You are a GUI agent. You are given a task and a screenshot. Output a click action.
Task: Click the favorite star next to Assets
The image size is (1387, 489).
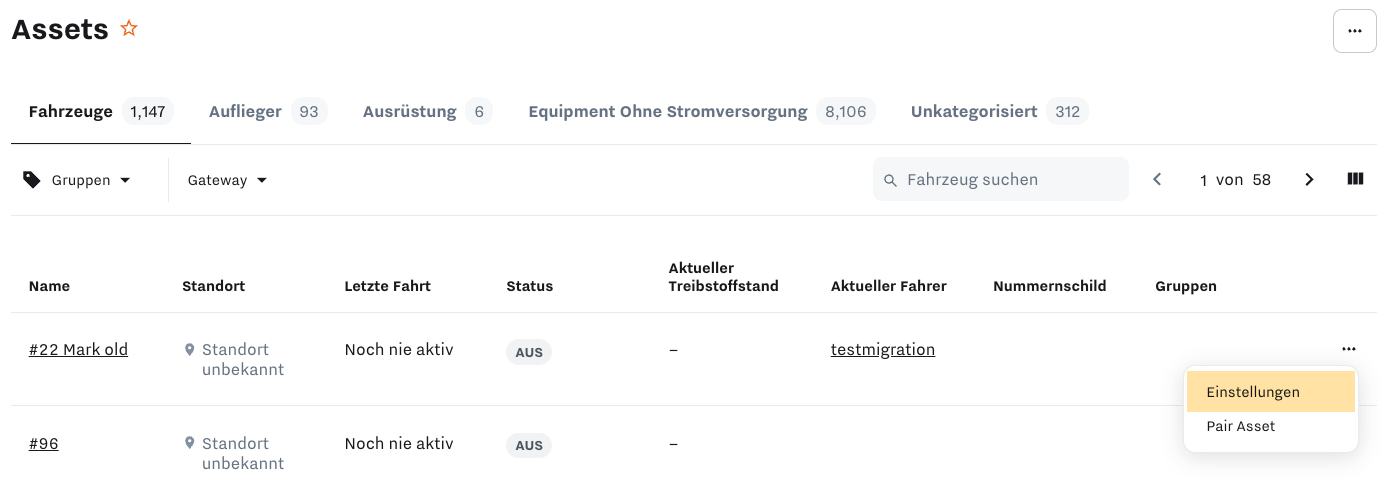129,29
